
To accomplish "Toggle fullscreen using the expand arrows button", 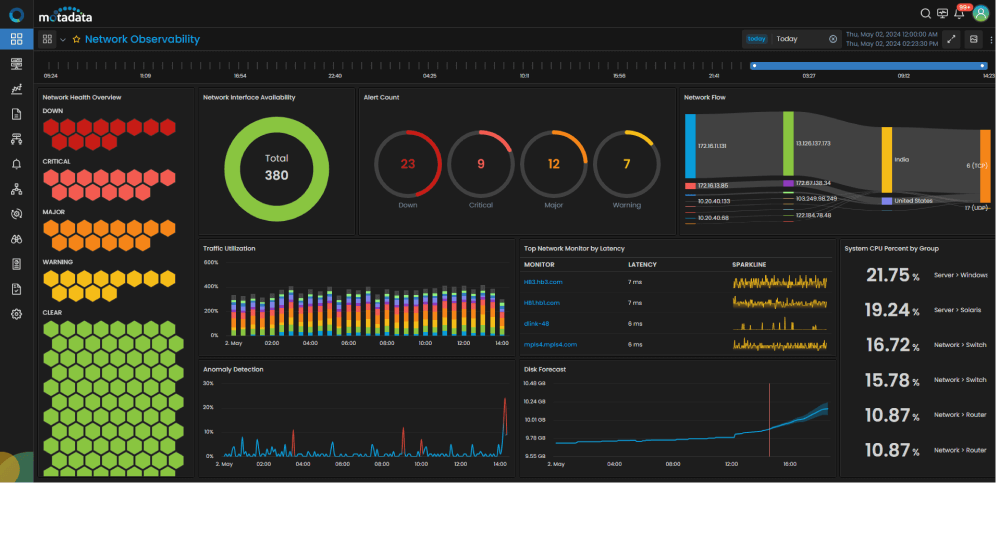I will coord(951,39).
